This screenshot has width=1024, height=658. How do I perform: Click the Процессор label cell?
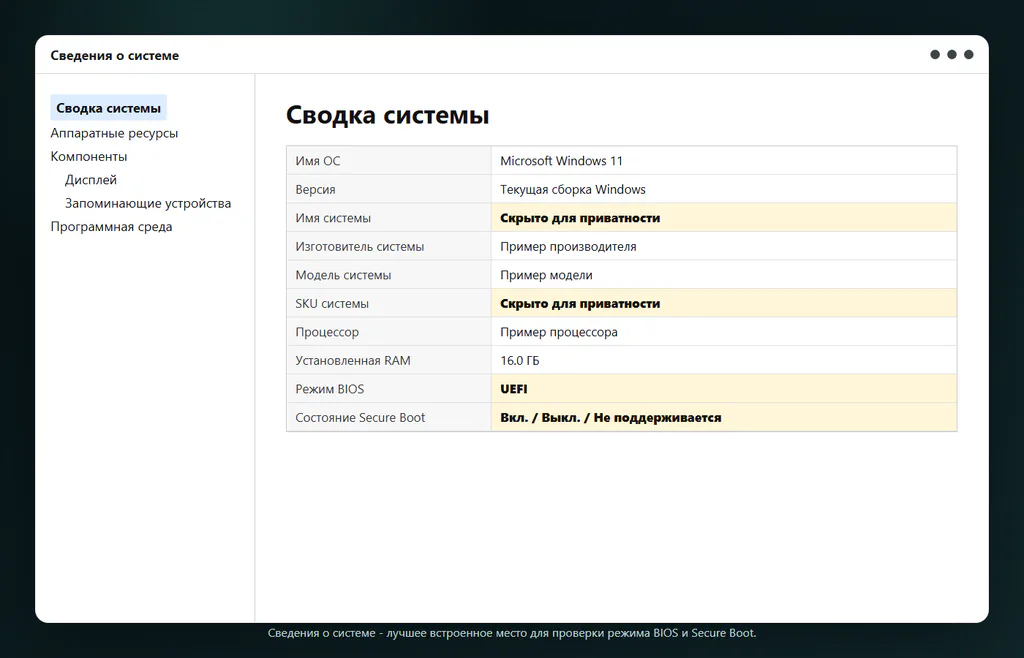point(389,332)
